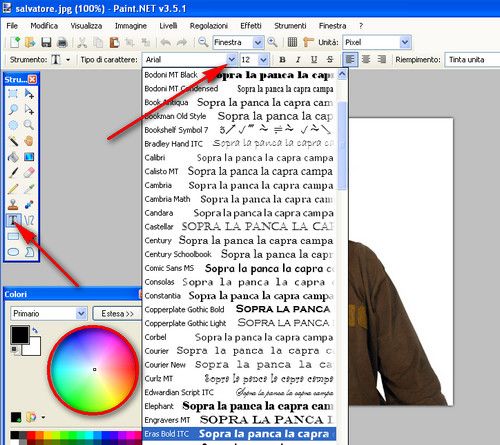Select the Paint Bucket tool
Screen dimensions: 500x445
point(13,157)
